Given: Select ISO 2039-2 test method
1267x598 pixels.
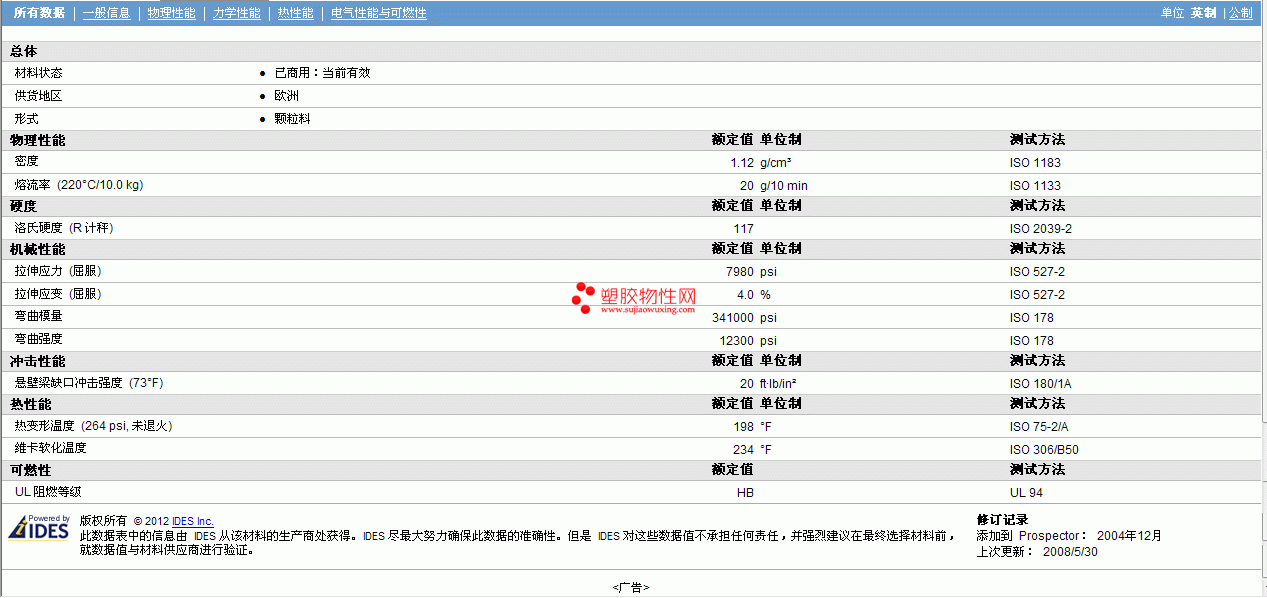Looking at the screenshot, I should [1041, 228].
